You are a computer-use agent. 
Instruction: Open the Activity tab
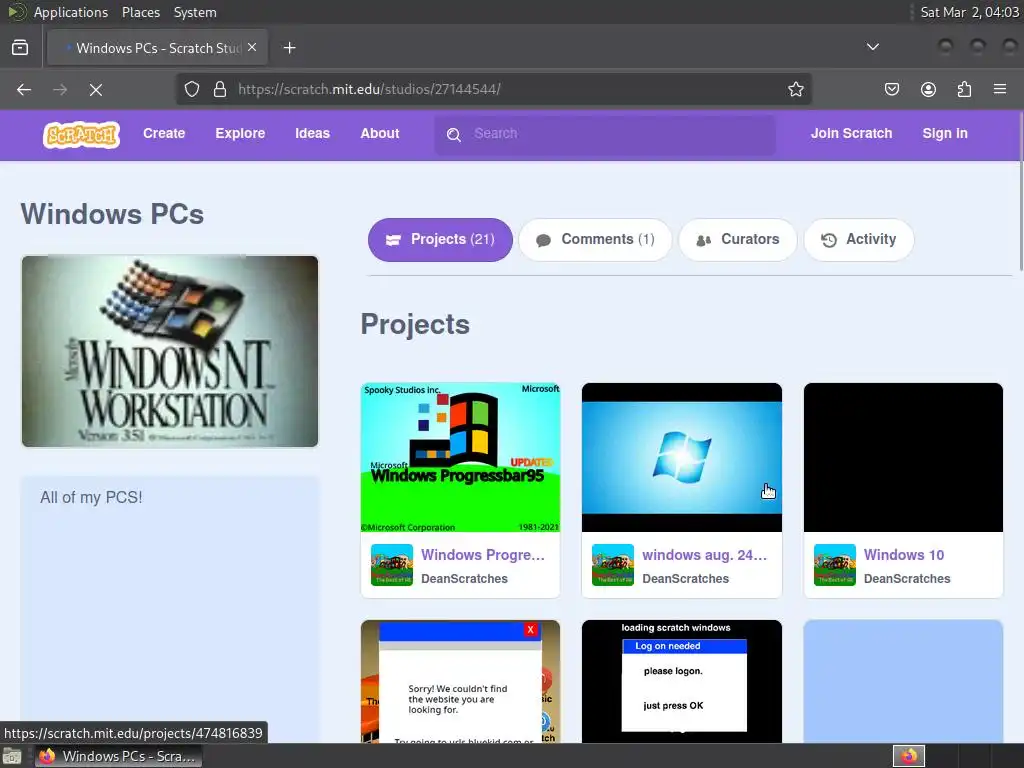click(859, 240)
